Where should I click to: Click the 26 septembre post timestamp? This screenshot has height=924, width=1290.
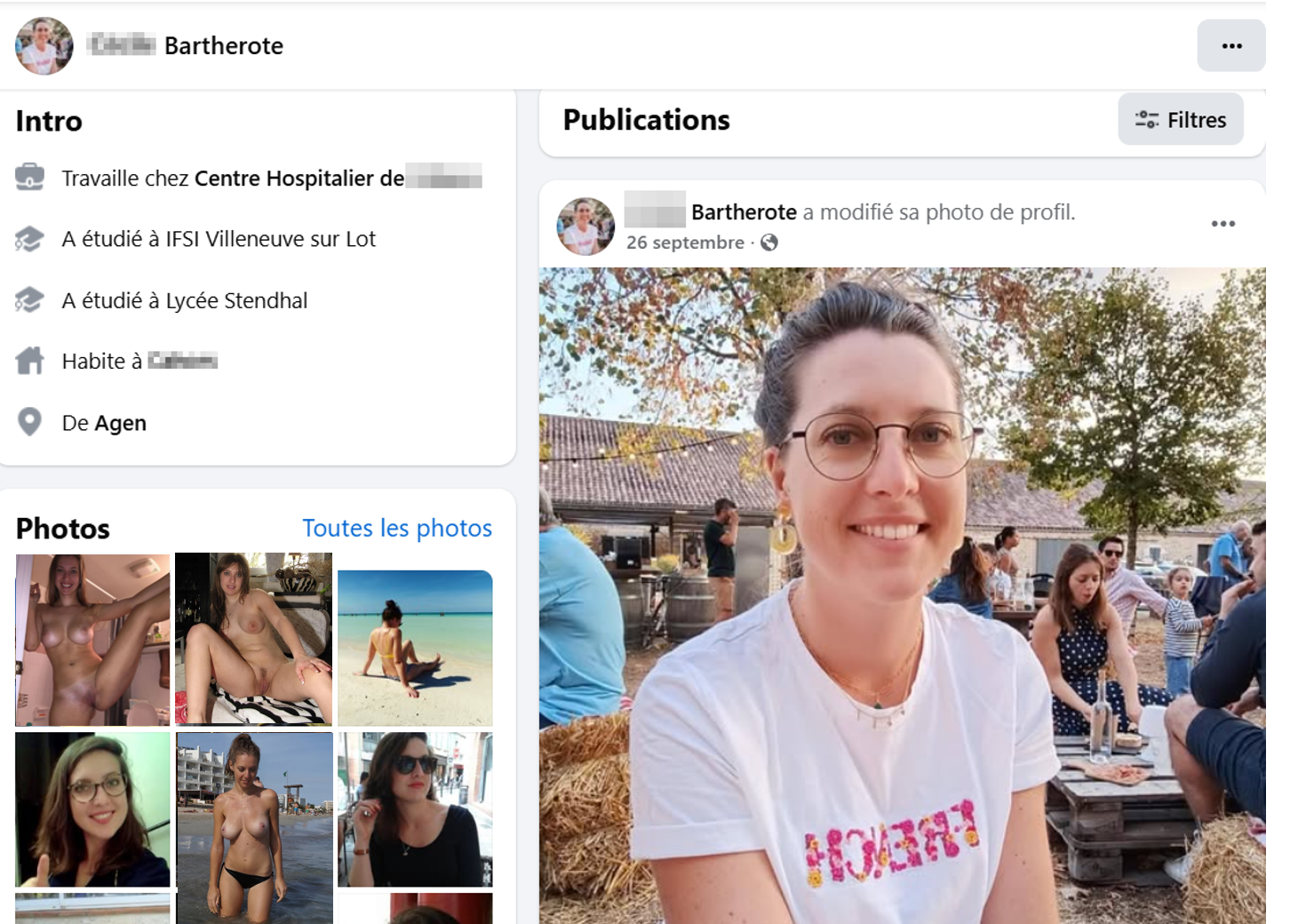[685, 243]
